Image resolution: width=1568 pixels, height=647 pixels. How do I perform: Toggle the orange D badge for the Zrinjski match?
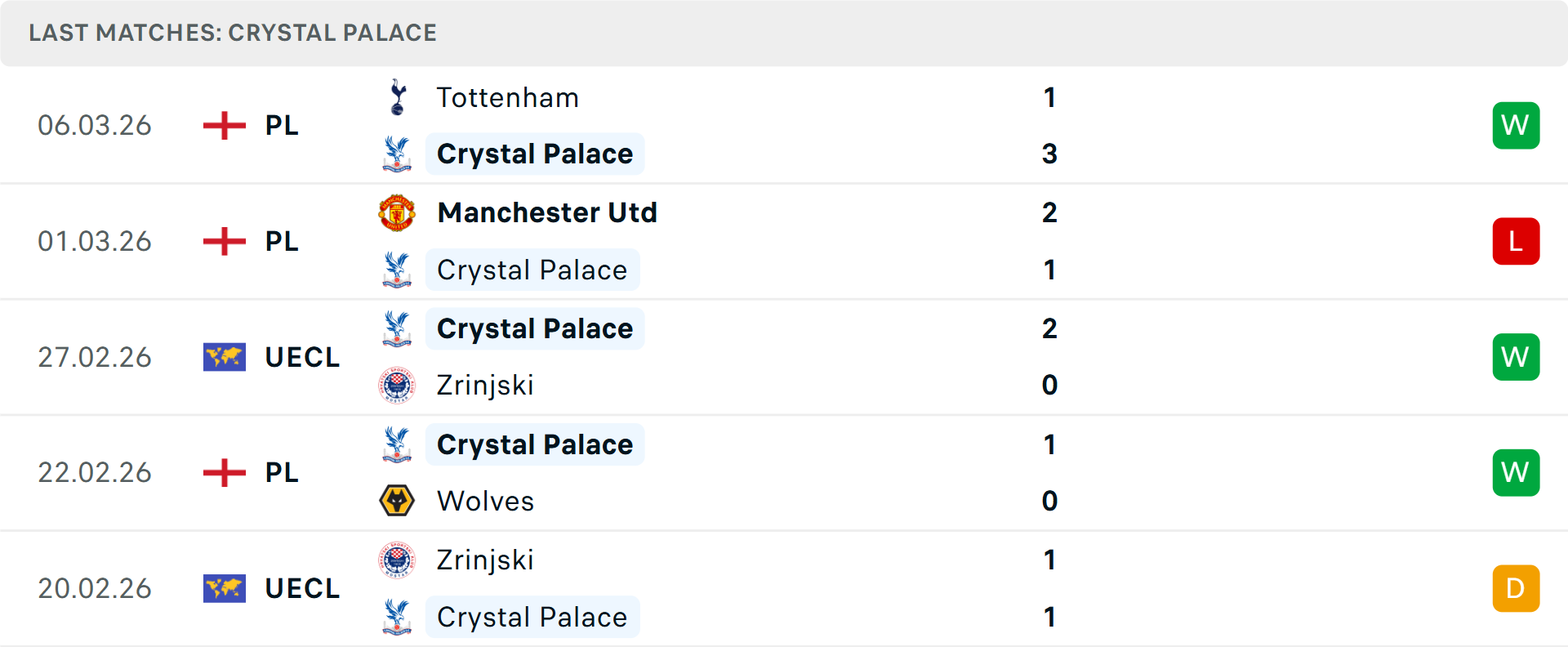pos(1516,588)
